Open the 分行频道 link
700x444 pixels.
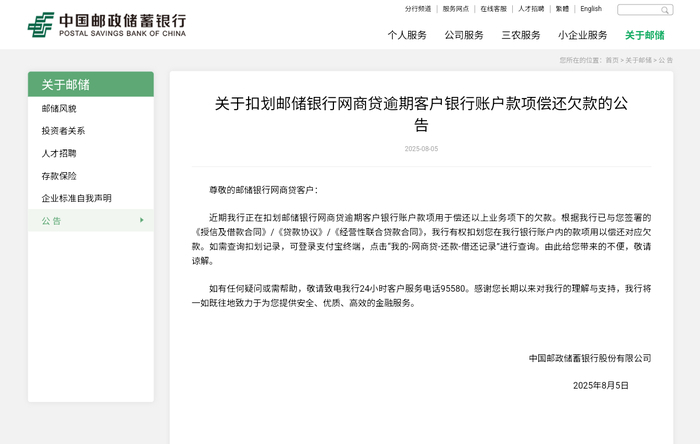pyautogui.click(x=418, y=9)
